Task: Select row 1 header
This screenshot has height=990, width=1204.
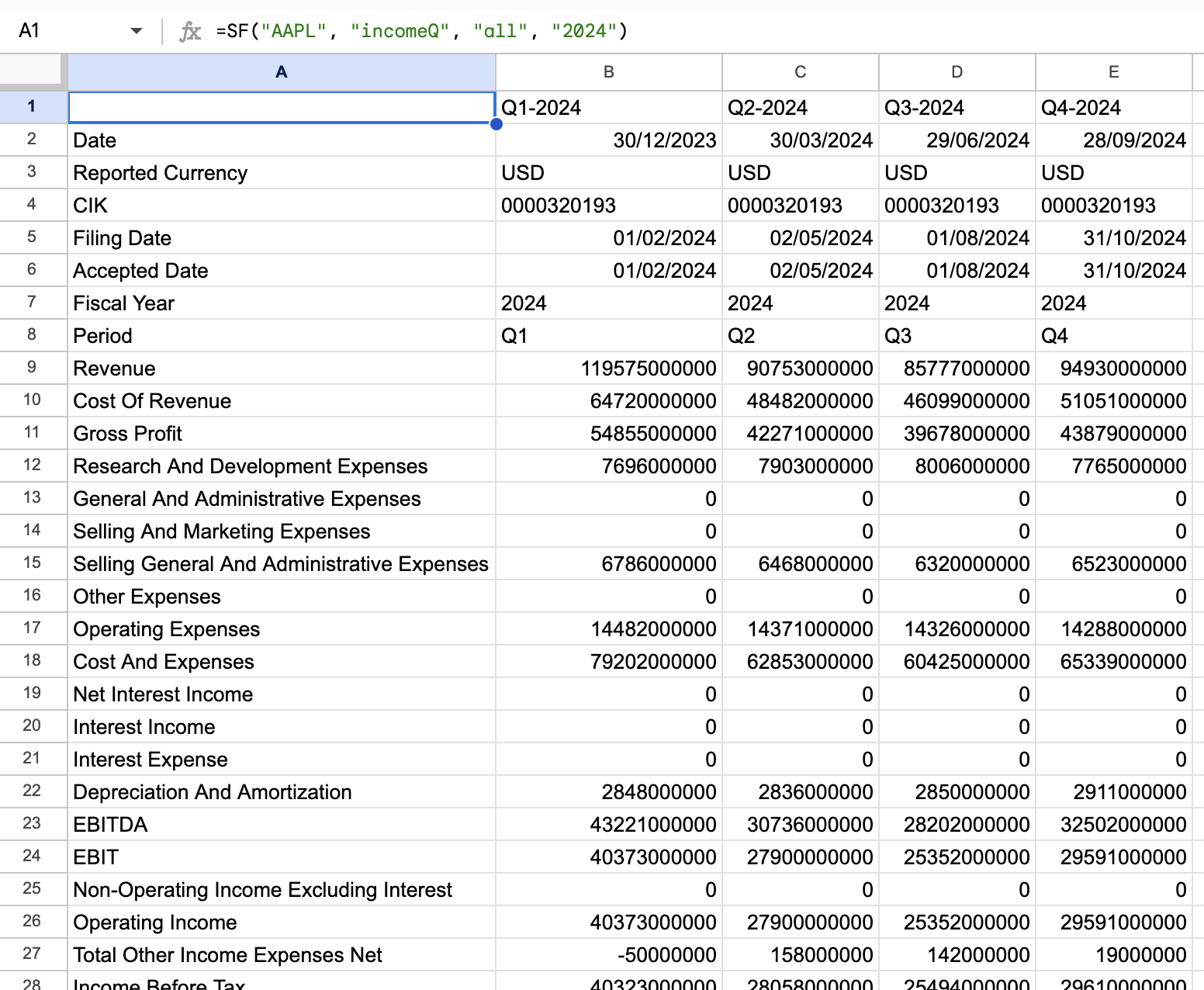Action: tap(33, 107)
